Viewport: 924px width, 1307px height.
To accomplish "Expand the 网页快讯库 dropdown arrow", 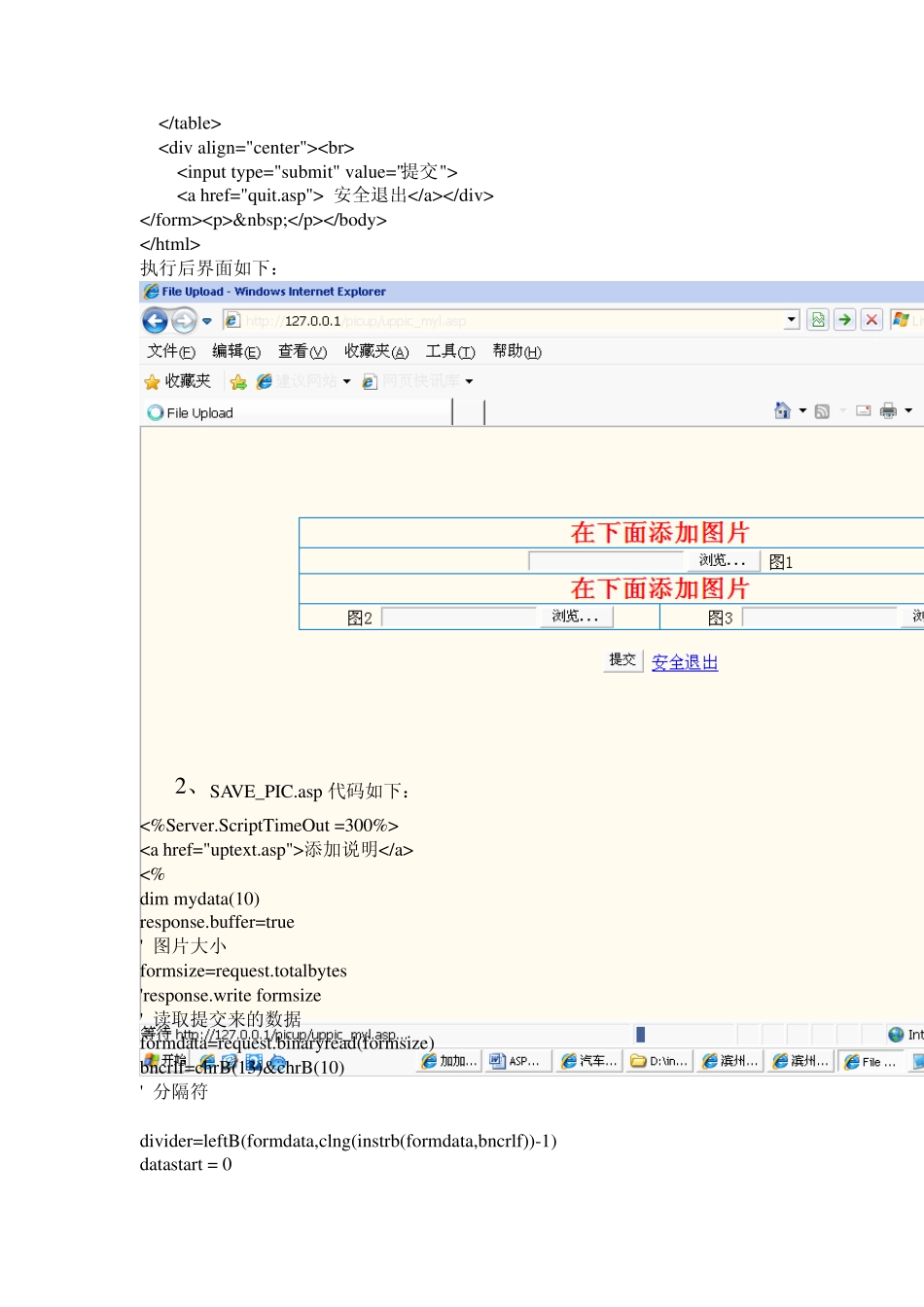I will coord(469,381).
